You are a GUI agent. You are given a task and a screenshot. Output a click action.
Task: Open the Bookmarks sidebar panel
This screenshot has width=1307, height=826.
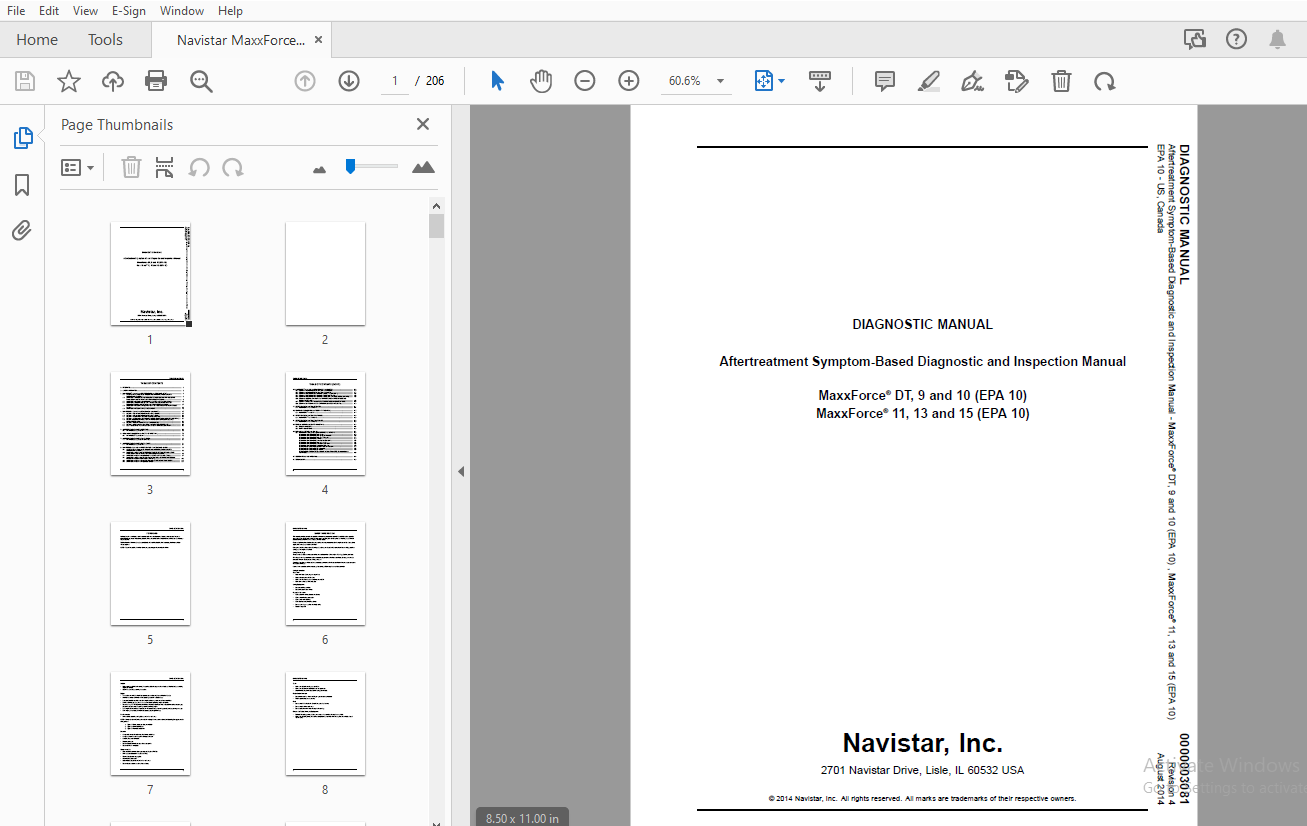pyautogui.click(x=22, y=185)
